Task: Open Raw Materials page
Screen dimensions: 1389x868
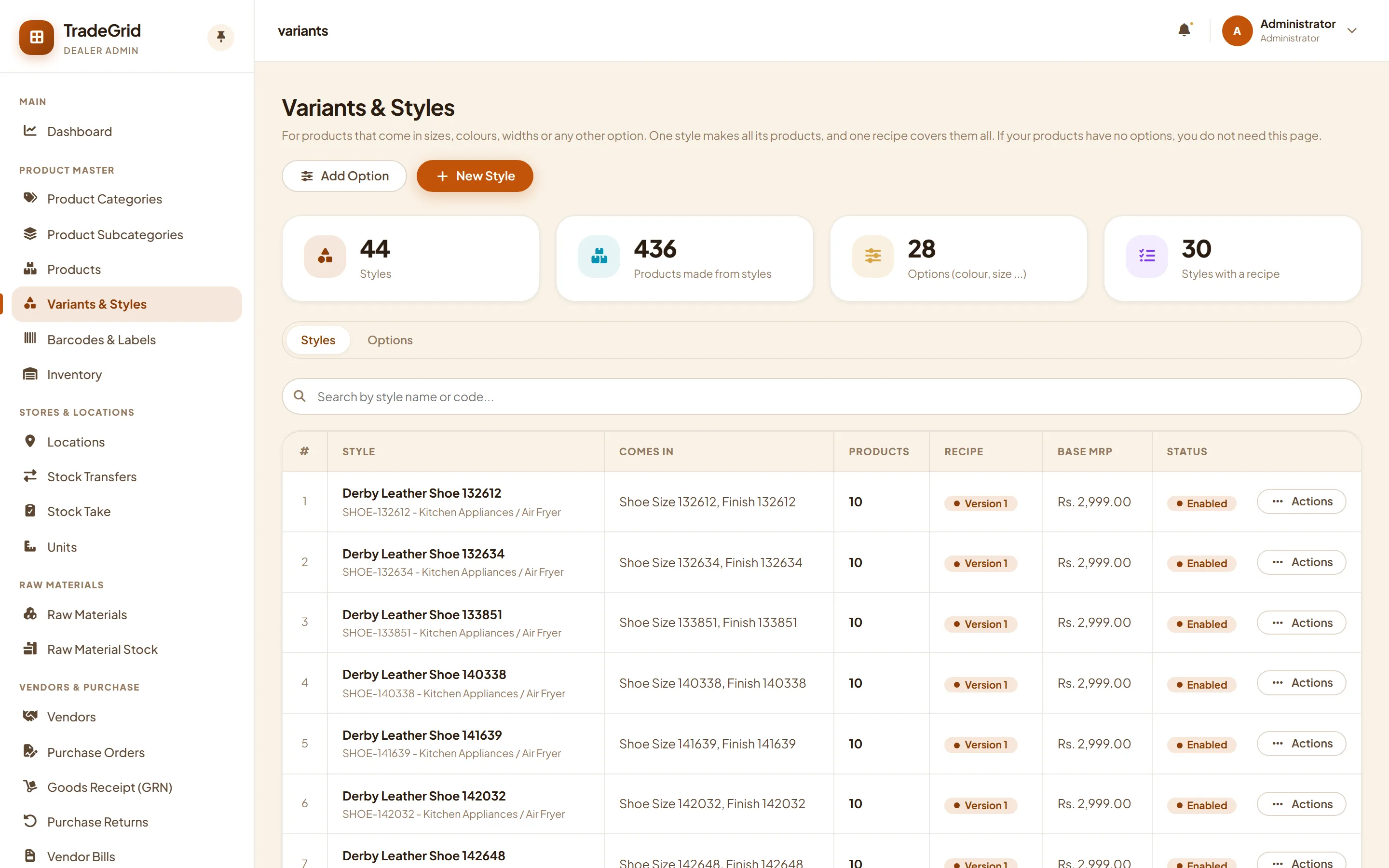Action: (x=127, y=614)
